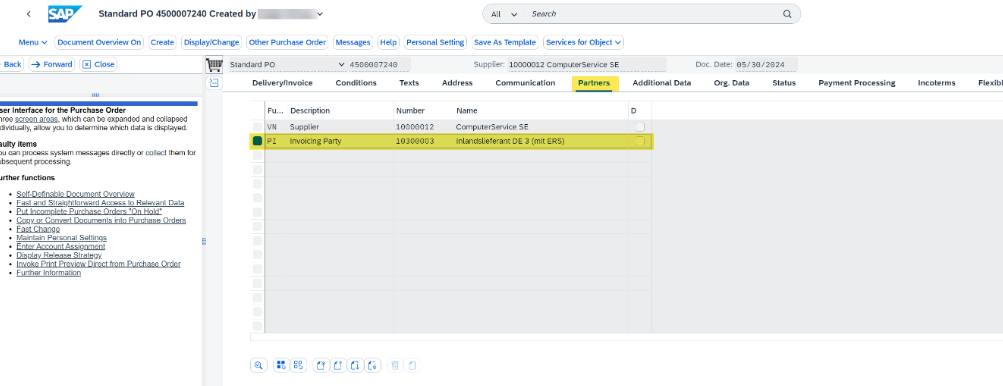This screenshot has height=386, width=1003.
Task: Click the next page down-arrow icon
Action: (356, 366)
